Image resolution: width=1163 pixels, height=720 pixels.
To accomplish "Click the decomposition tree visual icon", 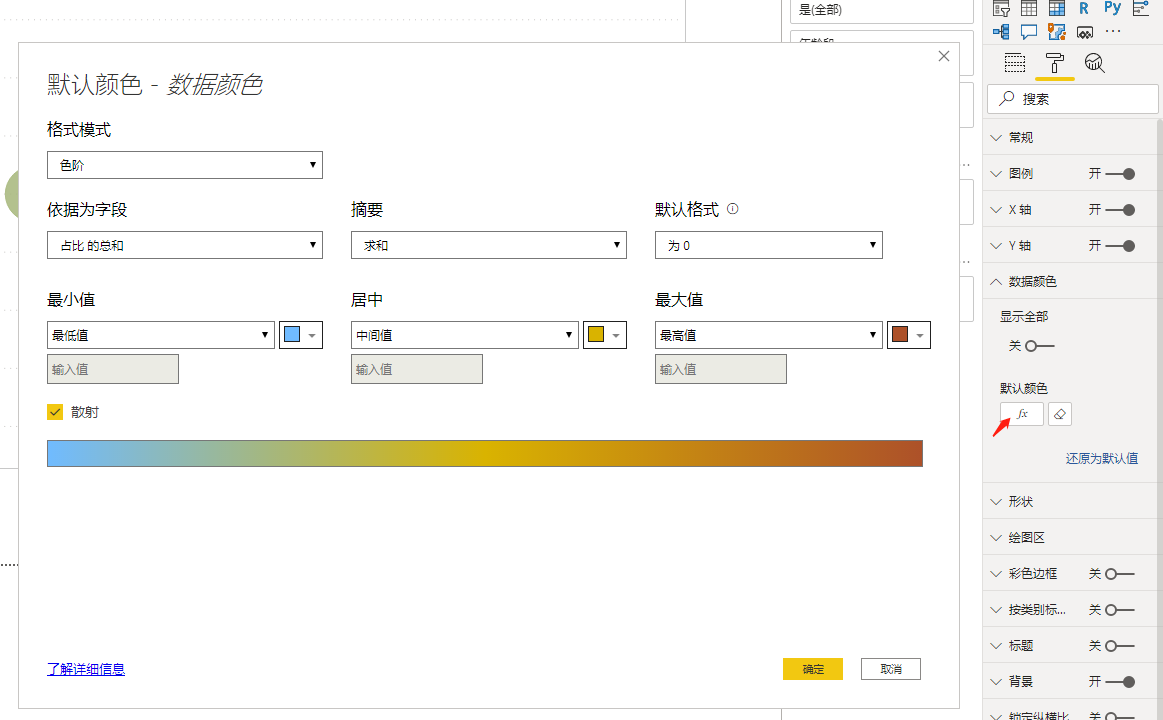I will point(1001,32).
